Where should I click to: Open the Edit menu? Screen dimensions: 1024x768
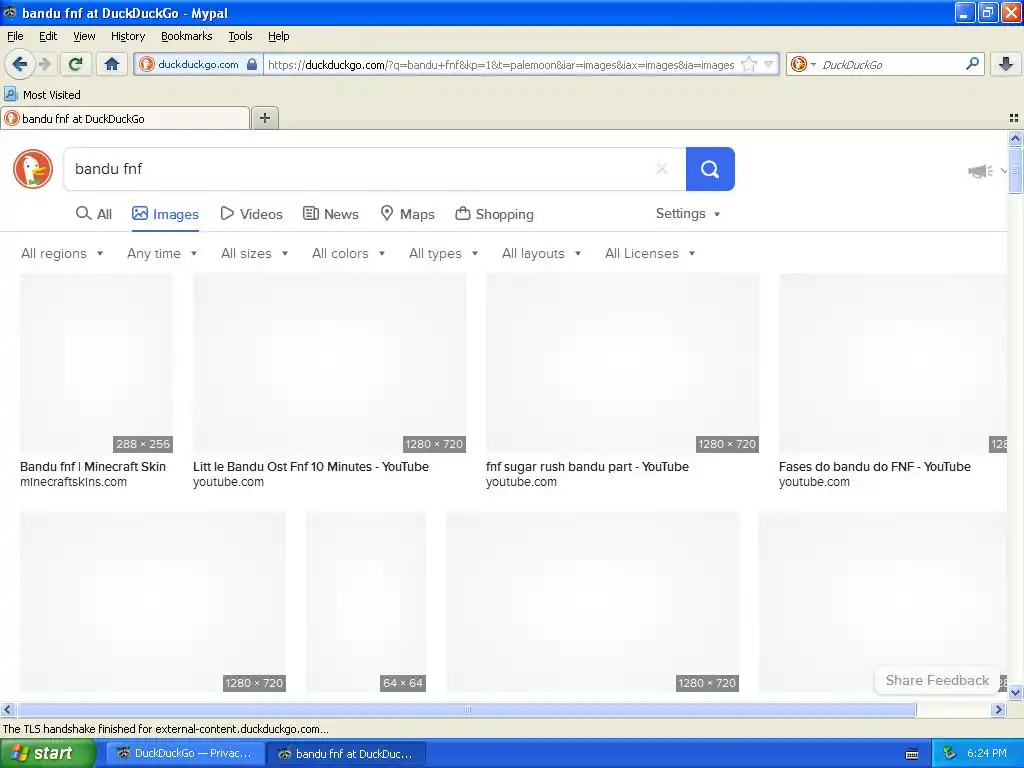click(48, 36)
